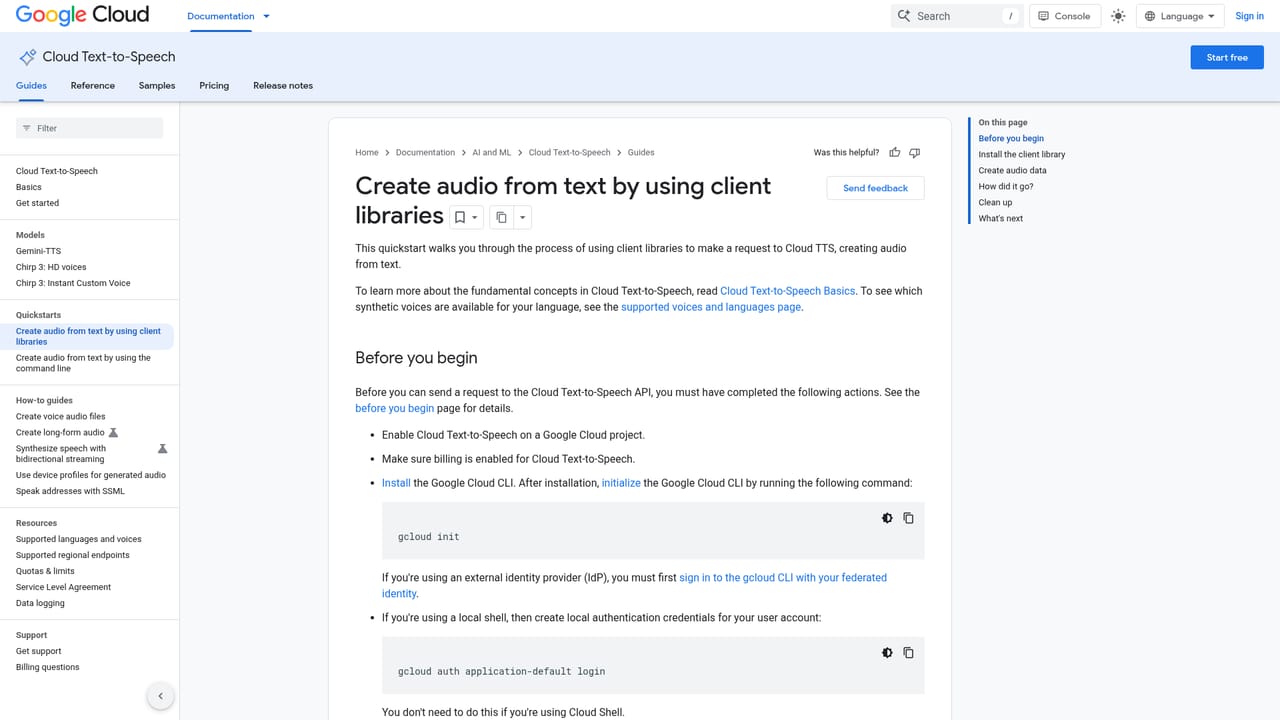Jump to Create audio data section
The image size is (1280, 720).
click(x=1012, y=171)
